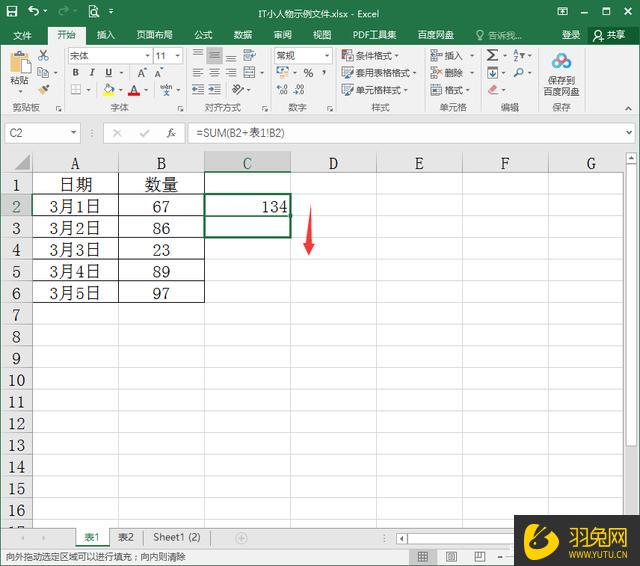The height and width of the screenshot is (566, 640).
Task: Switch to the 数据 tab
Action: (243, 35)
